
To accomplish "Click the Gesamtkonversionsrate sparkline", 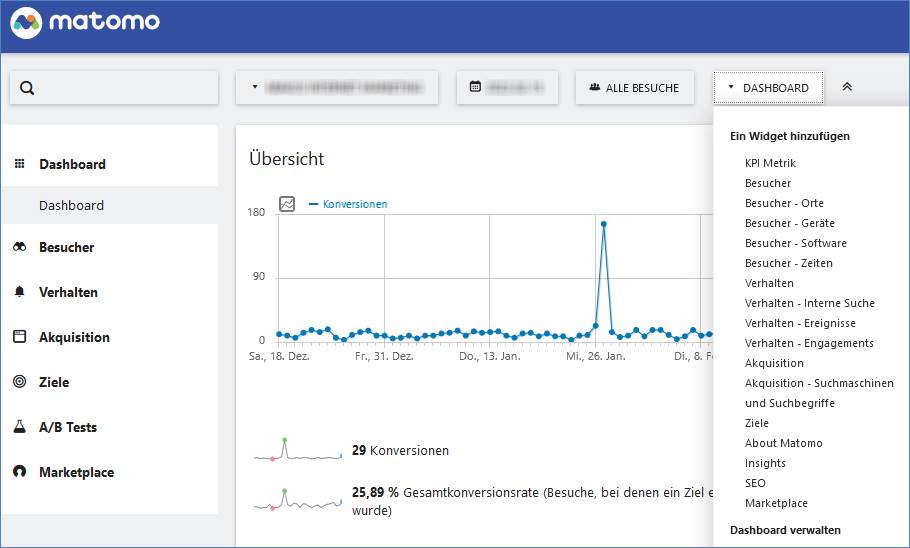I will pos(298,500).
